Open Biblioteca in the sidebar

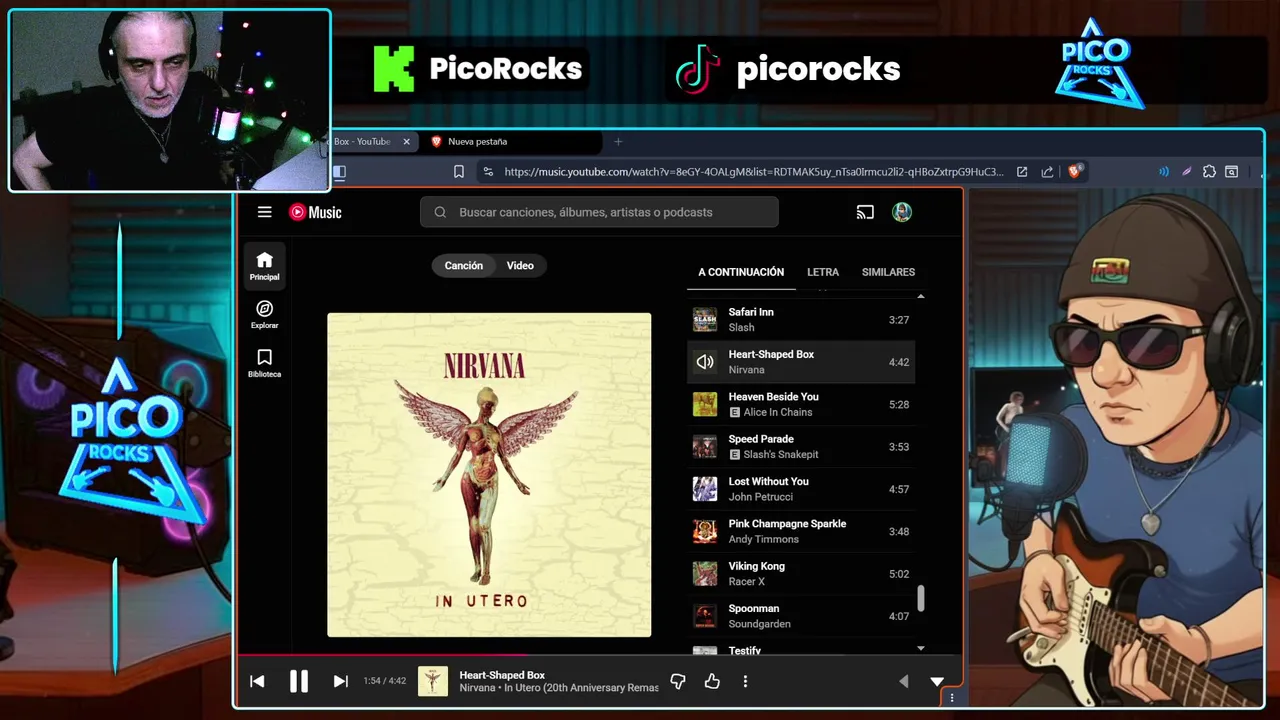264,364
